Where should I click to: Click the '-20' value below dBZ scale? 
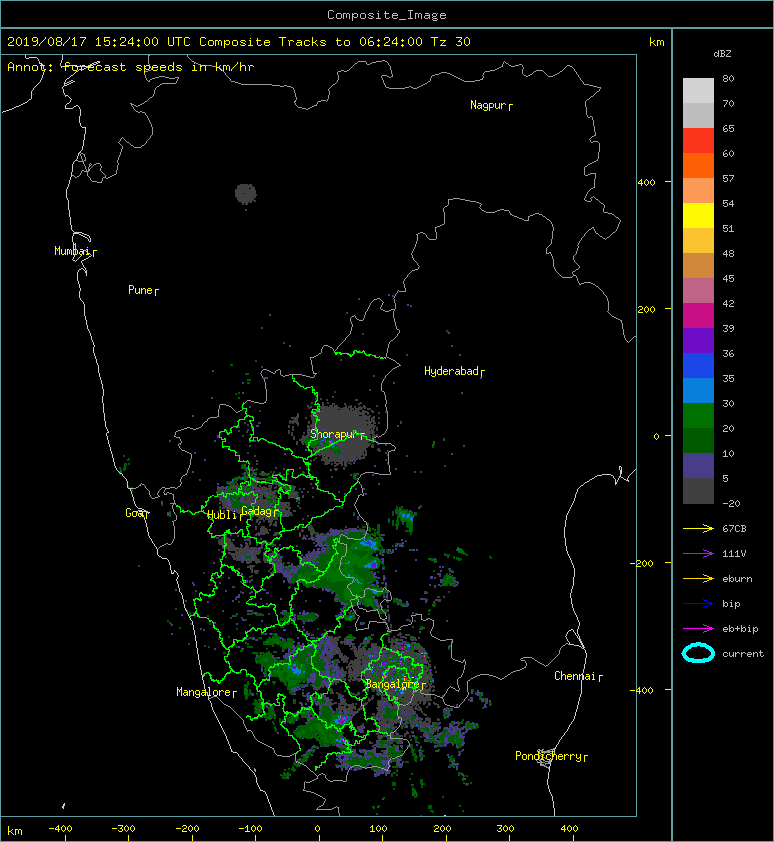click(731, 504)
